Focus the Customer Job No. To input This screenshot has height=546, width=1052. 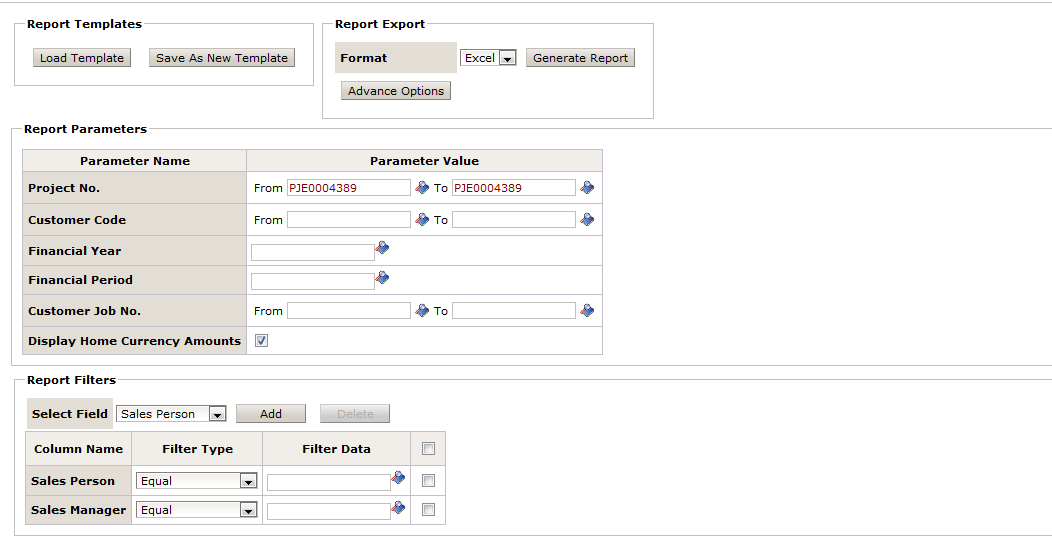[514, 311]
